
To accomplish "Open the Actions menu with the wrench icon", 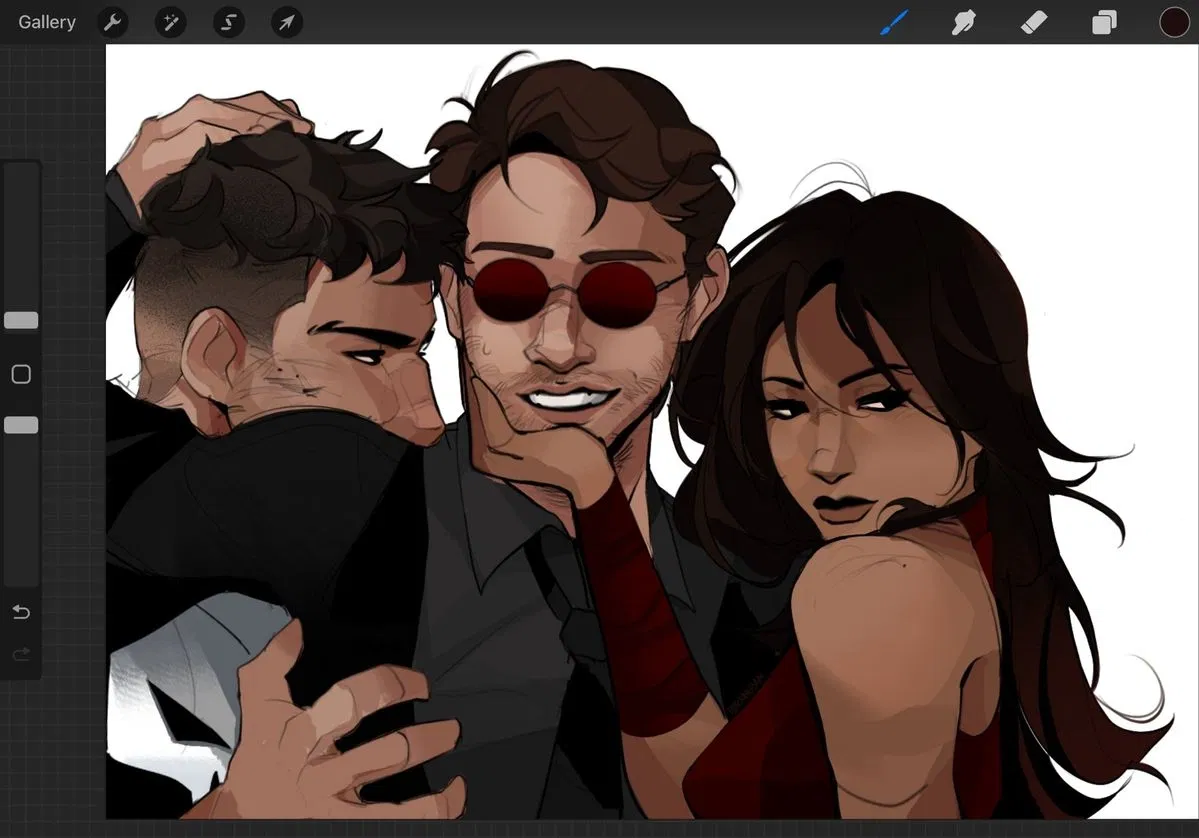I will pos(112,22).
